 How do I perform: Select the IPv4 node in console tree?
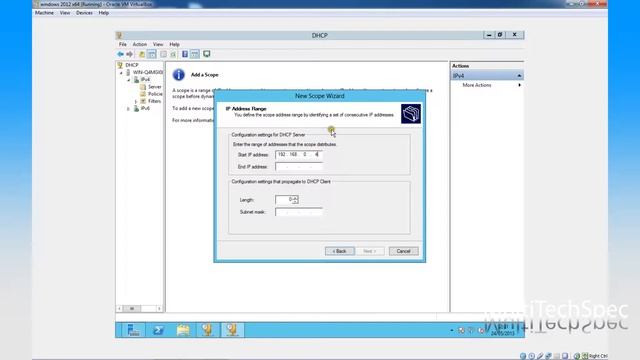145,80
